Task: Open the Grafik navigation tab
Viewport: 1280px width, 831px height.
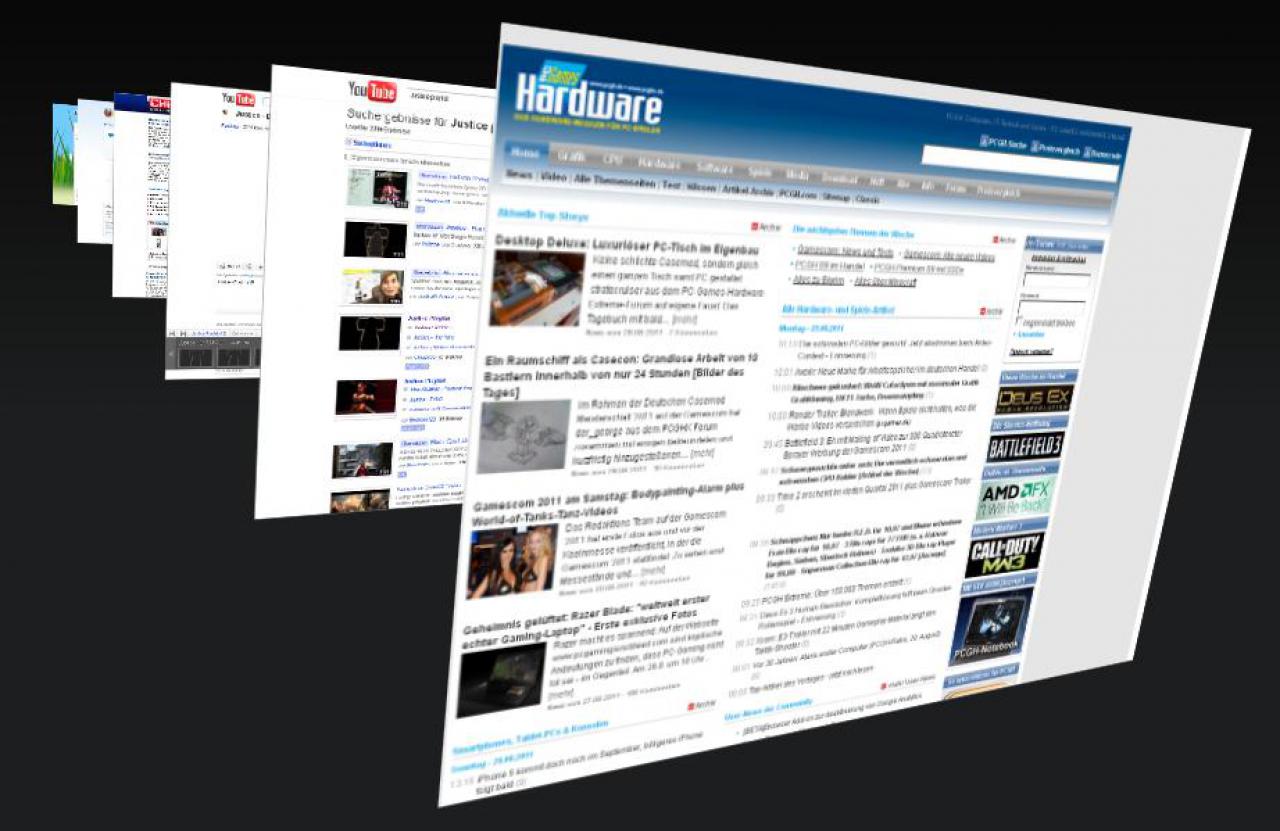Action: click(572, 158)
